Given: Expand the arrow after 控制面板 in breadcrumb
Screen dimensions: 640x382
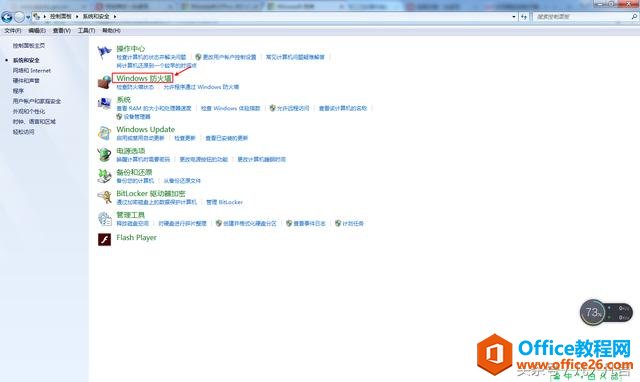Looking at the screenshot, I should (x=77, y=17).
